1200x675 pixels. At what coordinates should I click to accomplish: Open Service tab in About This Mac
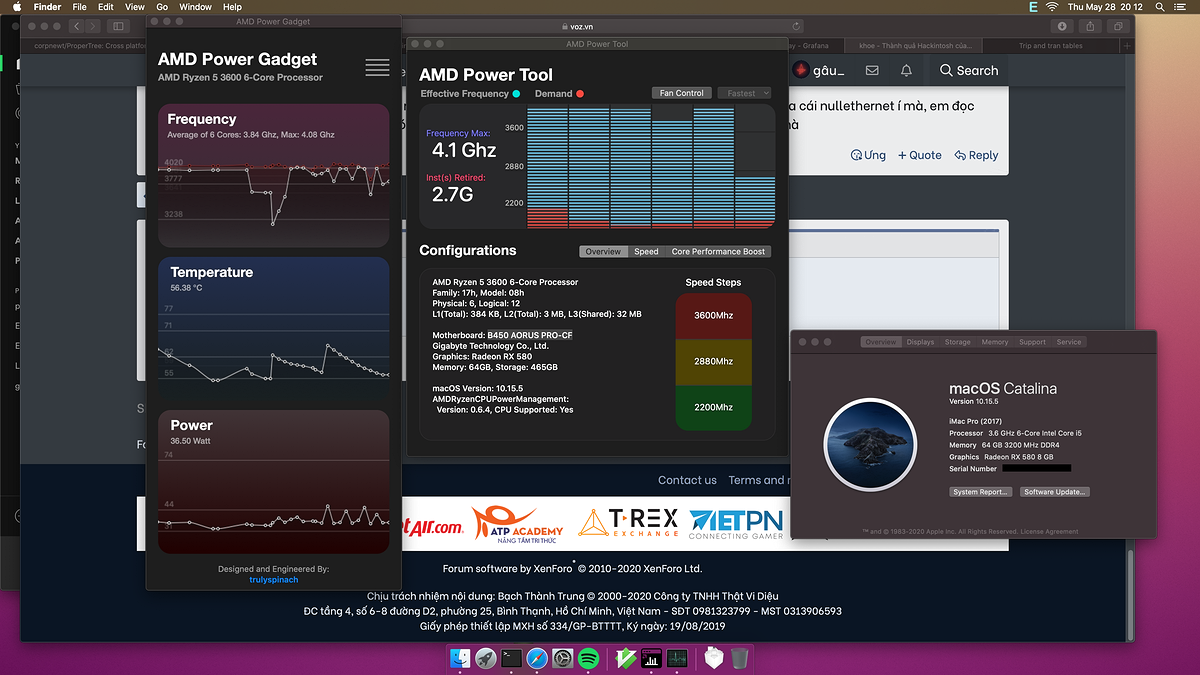pos(1069,342)
